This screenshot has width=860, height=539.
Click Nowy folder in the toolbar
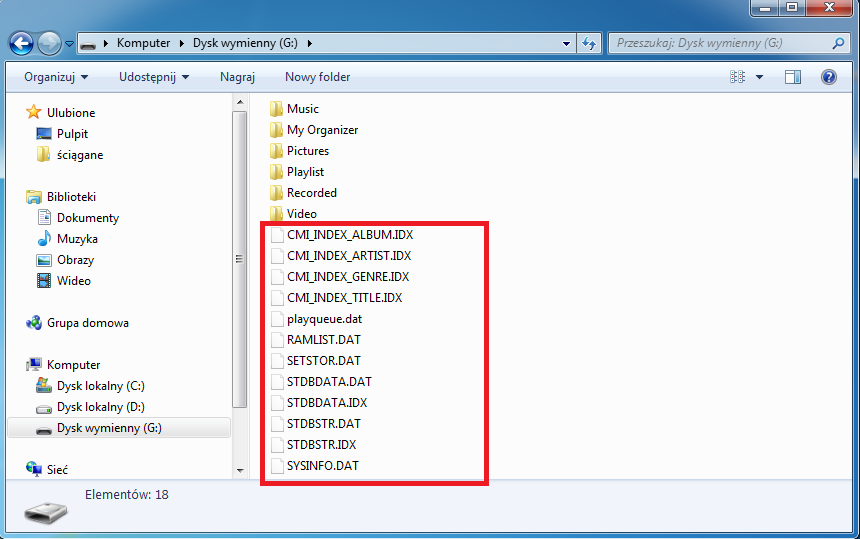[x=318, y=77]
